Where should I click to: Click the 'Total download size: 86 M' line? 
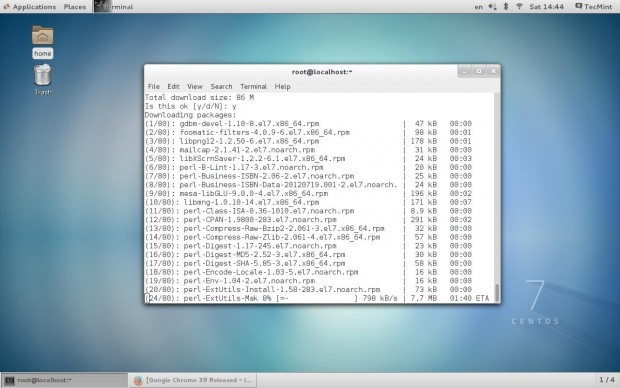pos(199,97)
